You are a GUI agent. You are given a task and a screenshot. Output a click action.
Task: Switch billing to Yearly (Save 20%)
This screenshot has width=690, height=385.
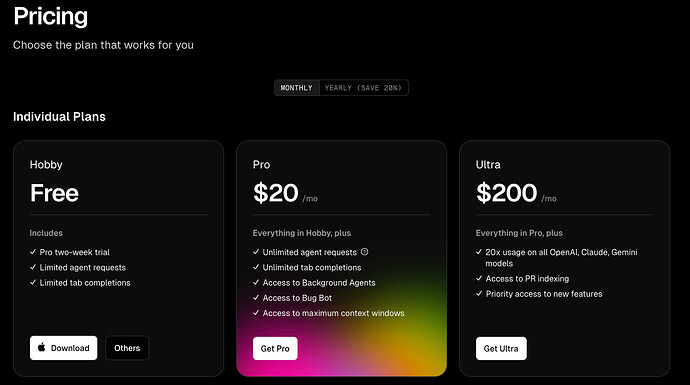coord(363,88)
